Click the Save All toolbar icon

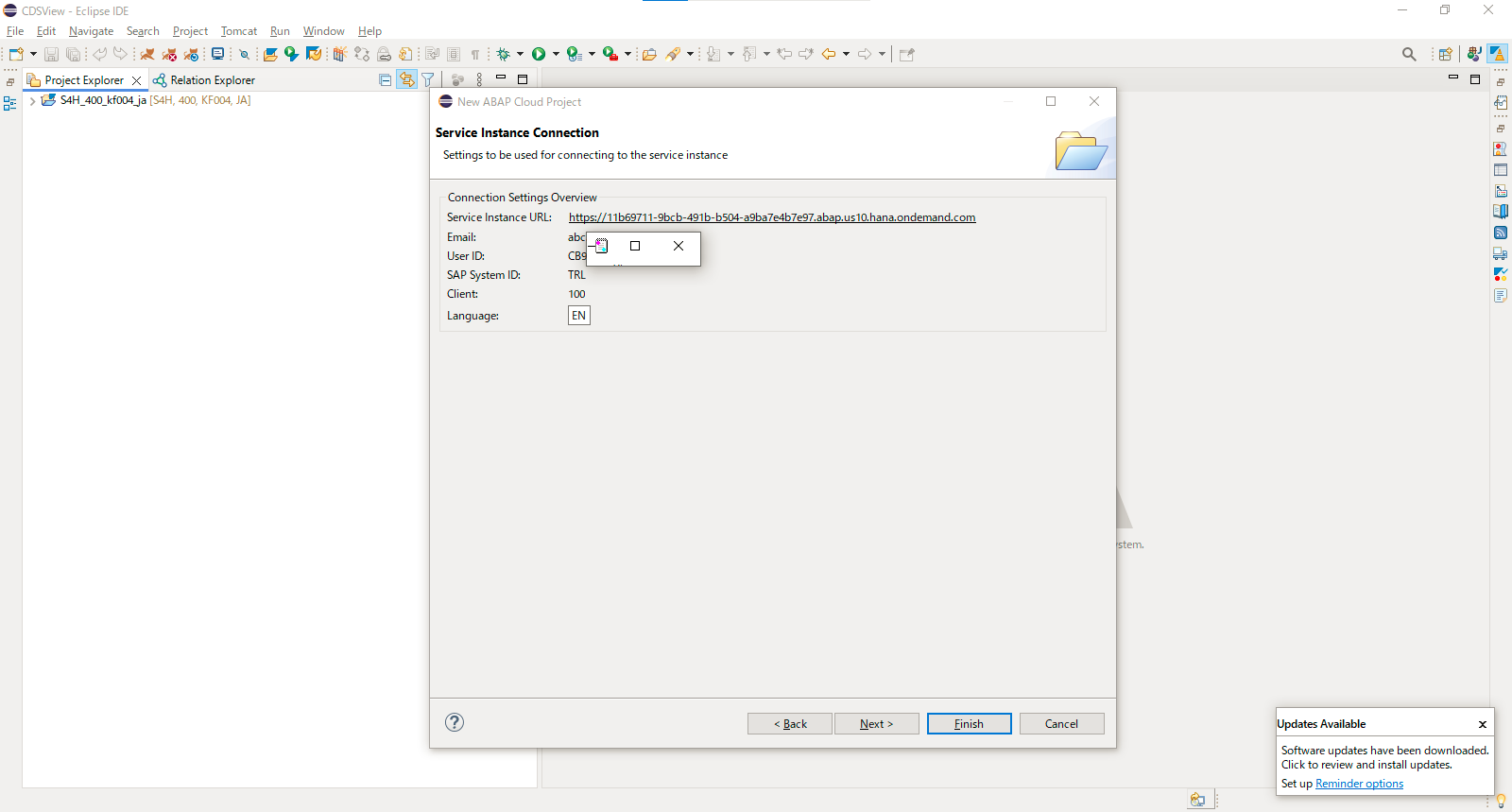coord(73,54)
